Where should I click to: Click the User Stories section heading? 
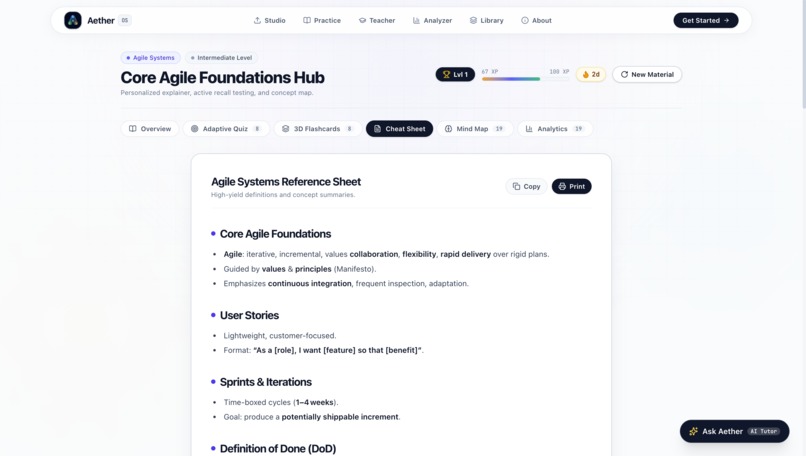point(249,315)
